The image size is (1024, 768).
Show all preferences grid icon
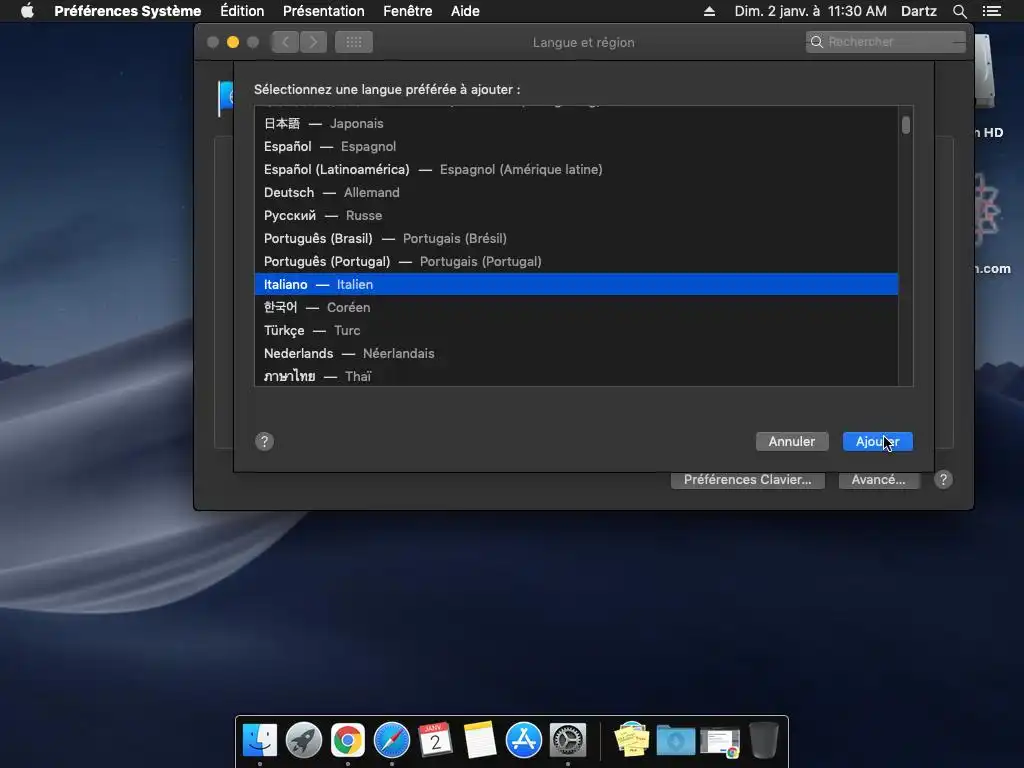pyautogui.click(x=354, y=42)
